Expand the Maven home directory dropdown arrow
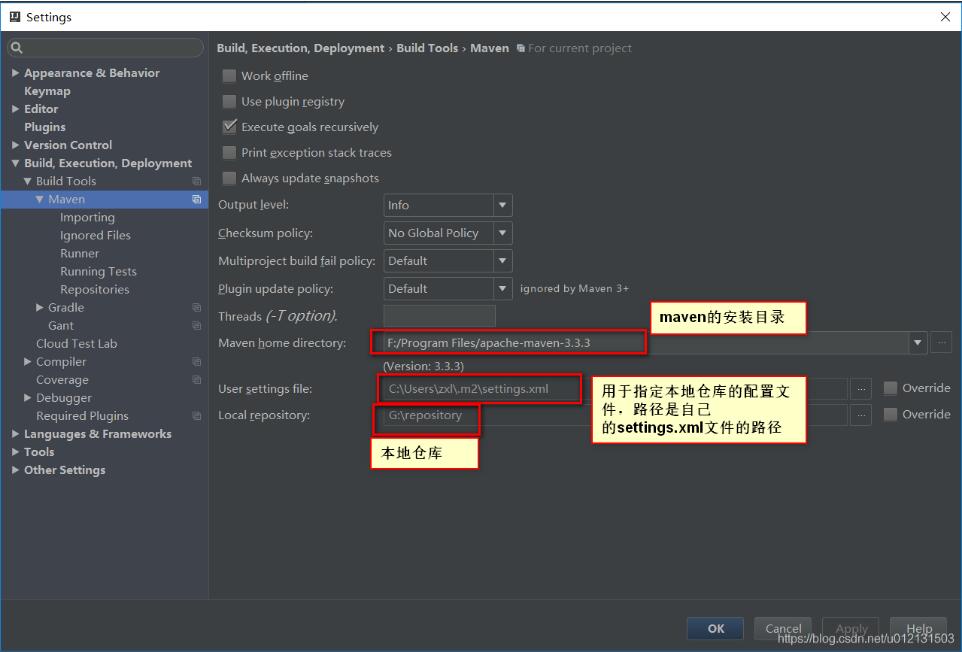This screenshot has height=652, width=962. [917, 342]
